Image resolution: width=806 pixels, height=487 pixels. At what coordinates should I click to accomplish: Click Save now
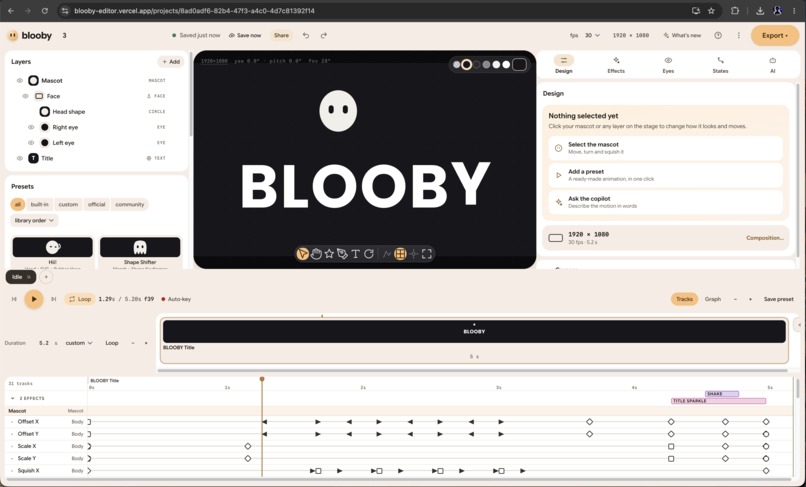tap(245, 35)
